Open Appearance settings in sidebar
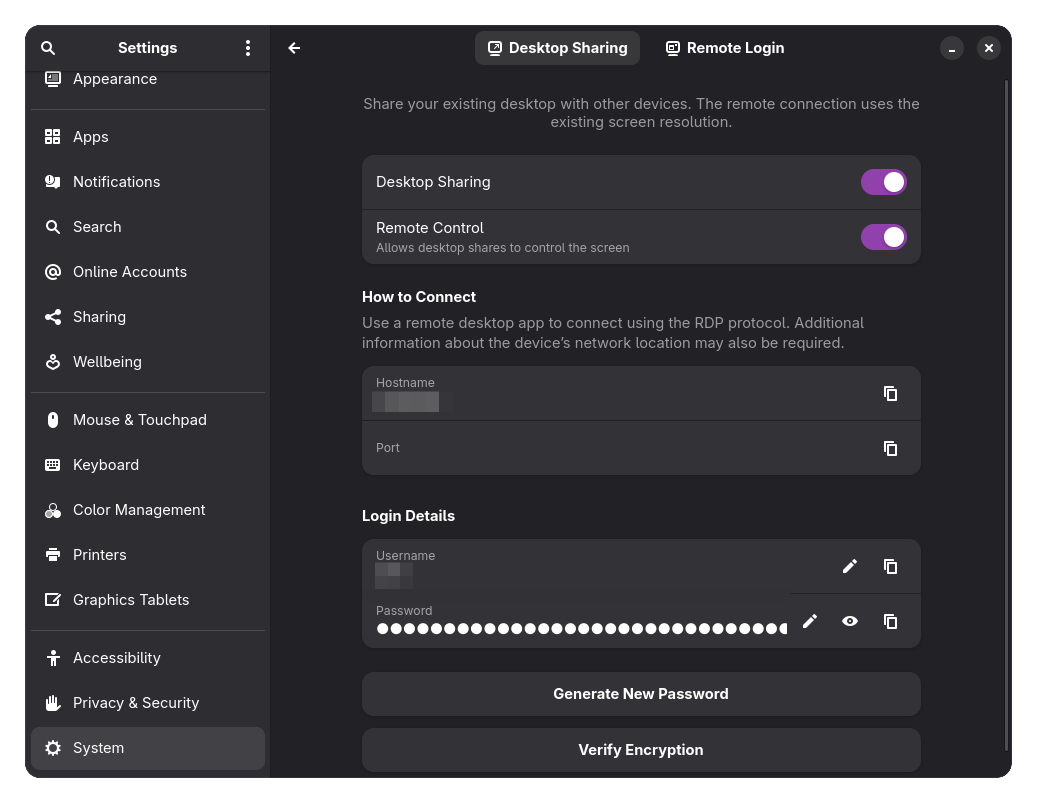This screenshot has width=1037, height=803. (x=148, y=79)
